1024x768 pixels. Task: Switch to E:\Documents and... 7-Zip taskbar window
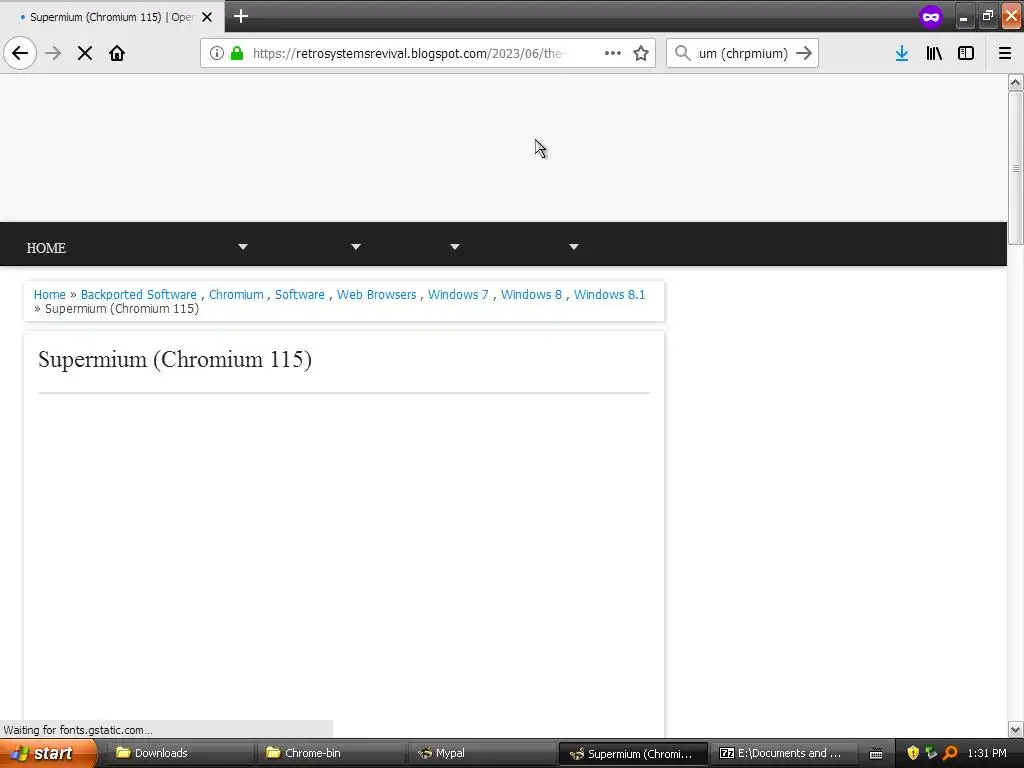click(782, 753)
